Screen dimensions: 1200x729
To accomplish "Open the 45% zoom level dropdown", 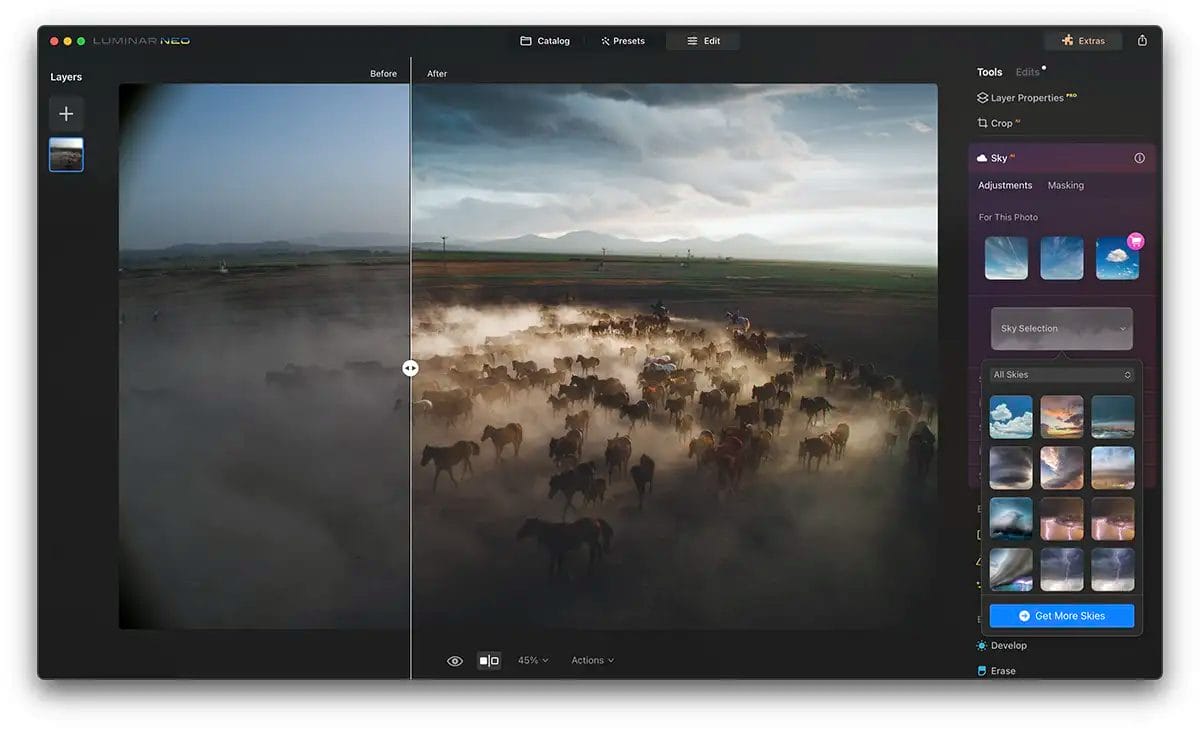I will [x=533, y=660].
